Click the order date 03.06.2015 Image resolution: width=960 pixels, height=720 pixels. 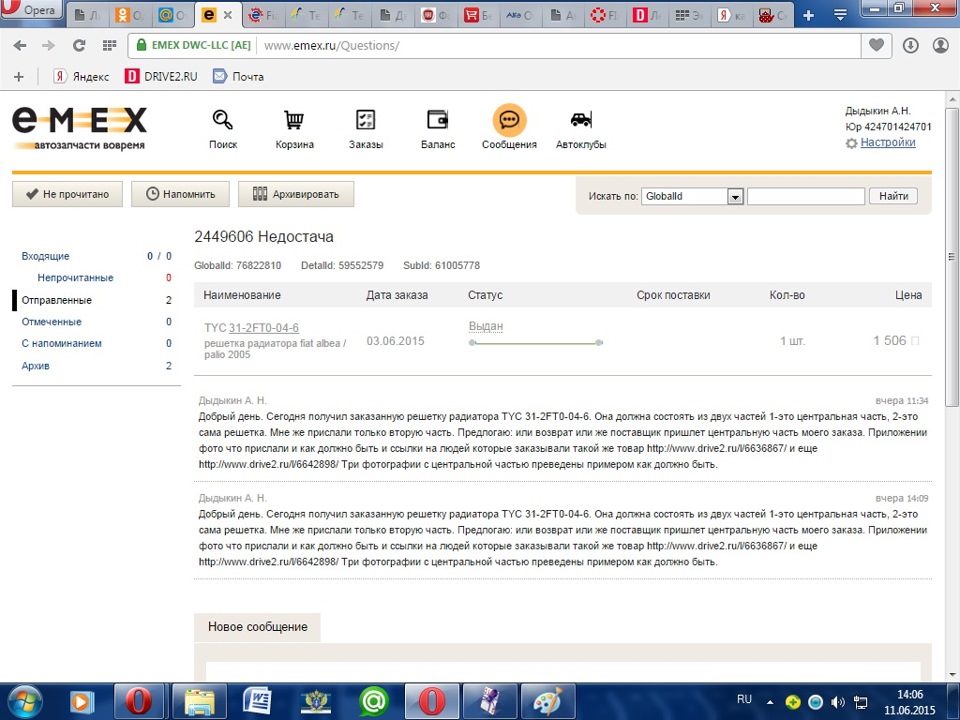coord(396,341)
